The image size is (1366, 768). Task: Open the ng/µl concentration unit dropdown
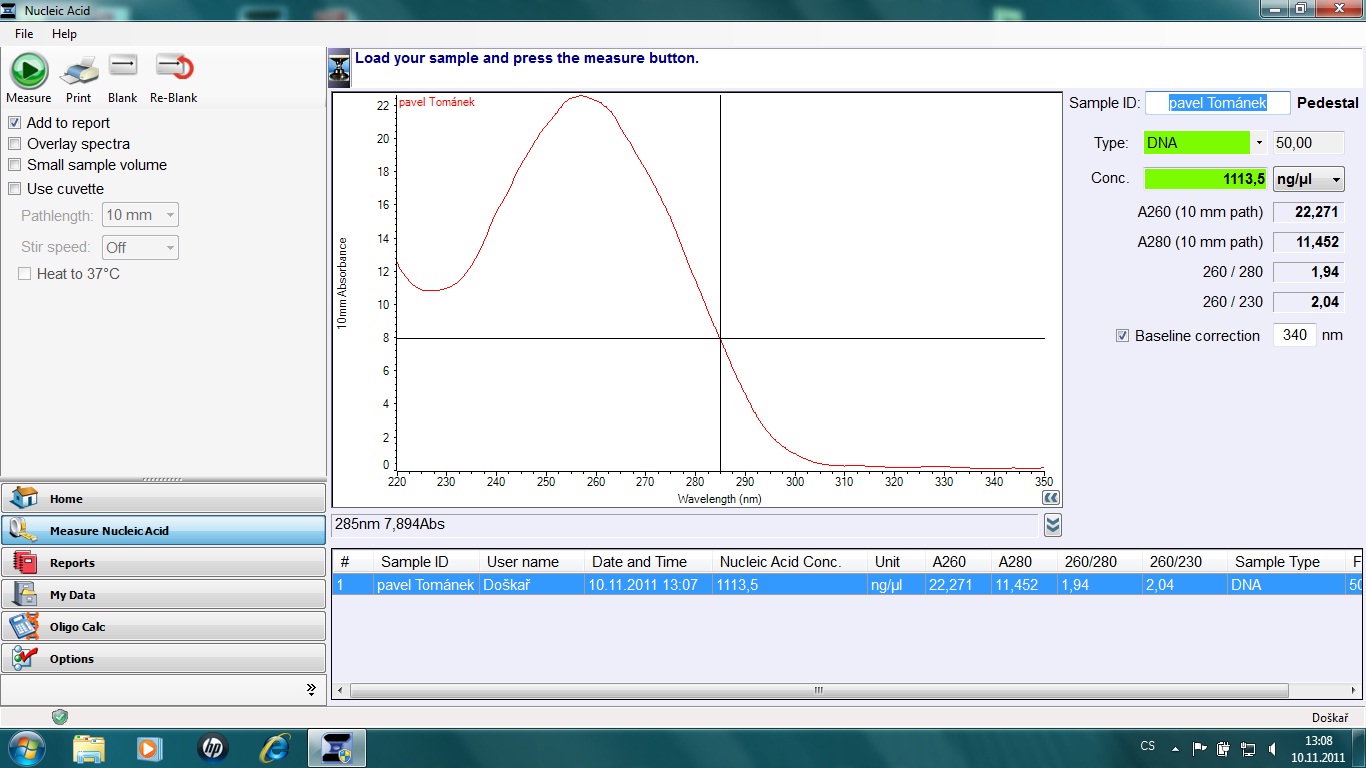click(x=1308, y=179)
